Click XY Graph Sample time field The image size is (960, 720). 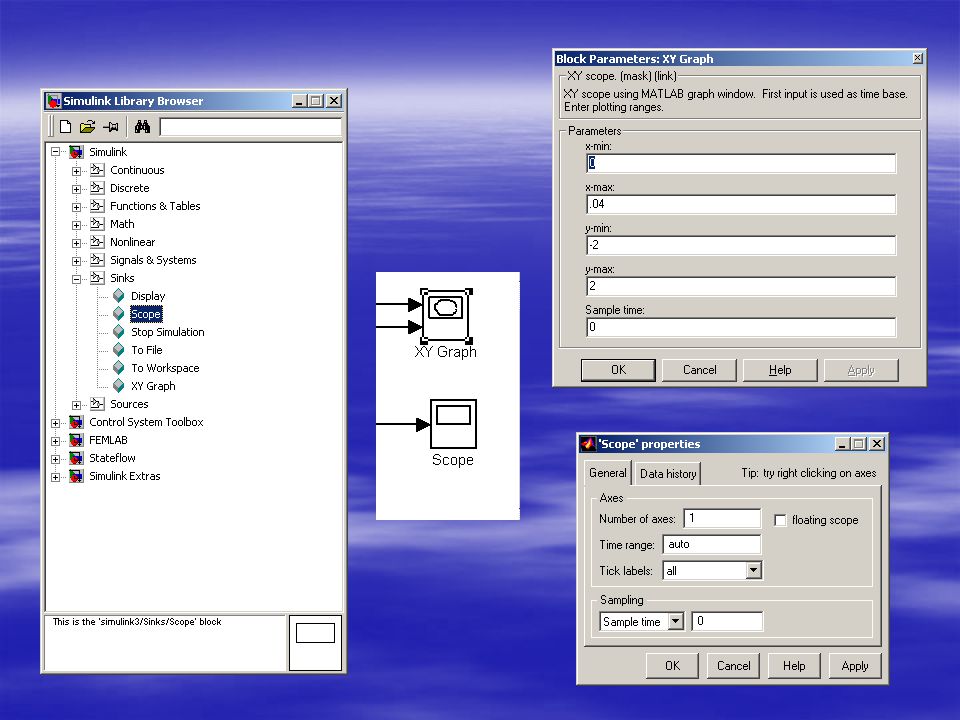741,327
